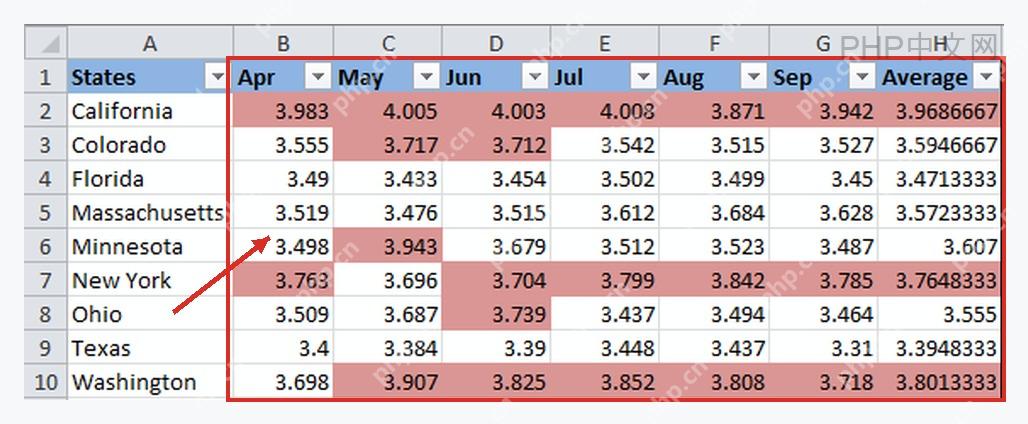The image size is (1028, 424).
Task: Click Texas' average 3.3948333
Action: [939, 348]
